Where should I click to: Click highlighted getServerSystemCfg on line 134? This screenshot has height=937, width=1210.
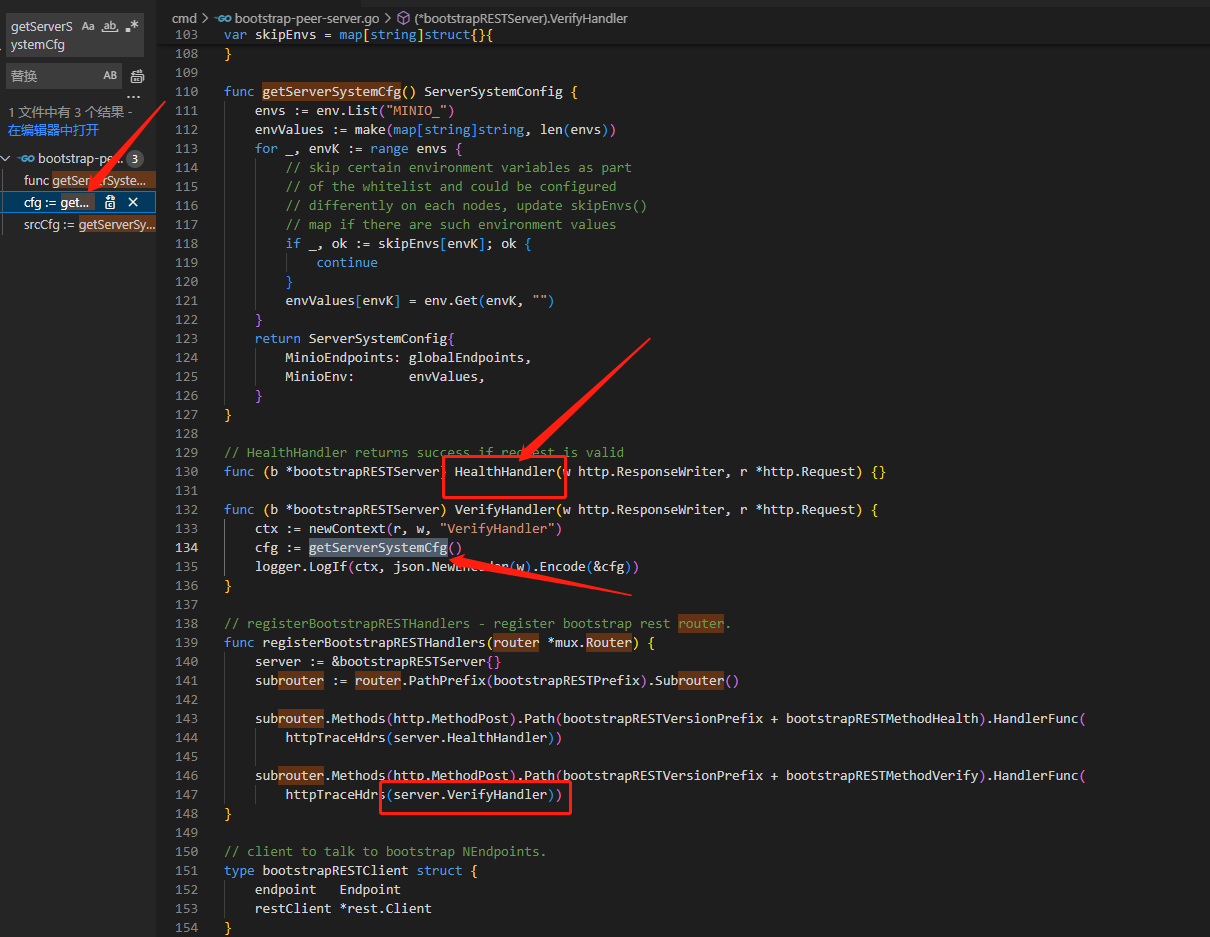click(378, 548)
